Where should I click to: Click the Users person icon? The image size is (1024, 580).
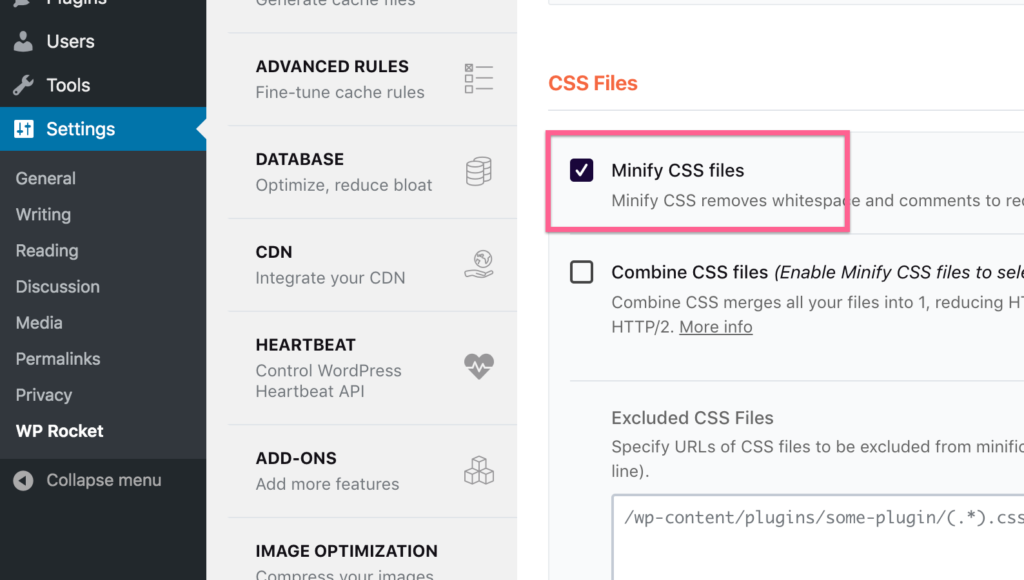[23, 42]
